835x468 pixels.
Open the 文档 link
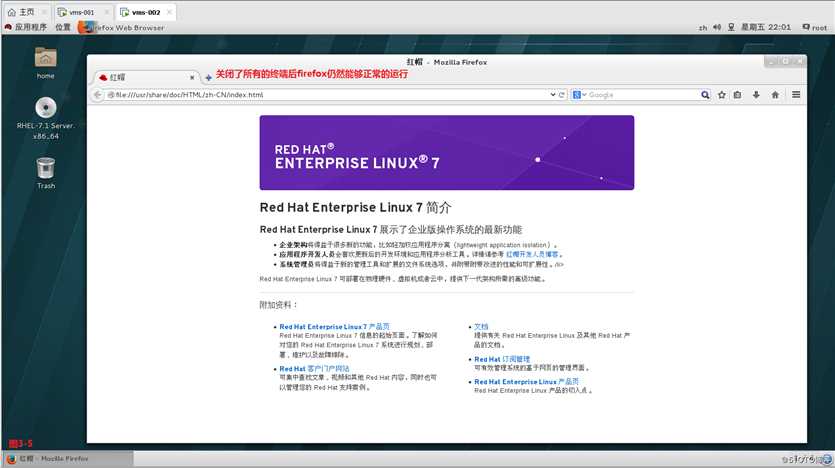coord(481,327)
